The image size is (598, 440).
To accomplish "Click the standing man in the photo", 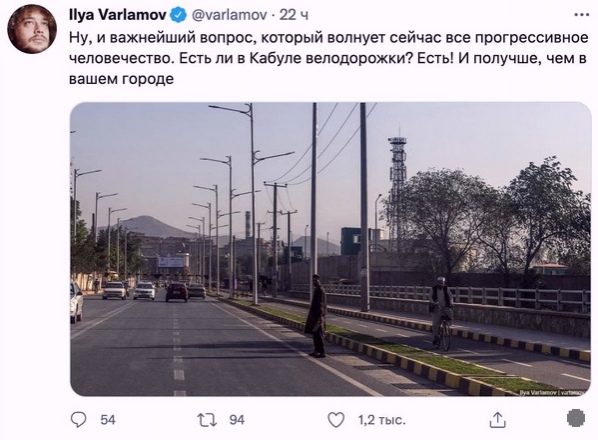I will (316, 316).
